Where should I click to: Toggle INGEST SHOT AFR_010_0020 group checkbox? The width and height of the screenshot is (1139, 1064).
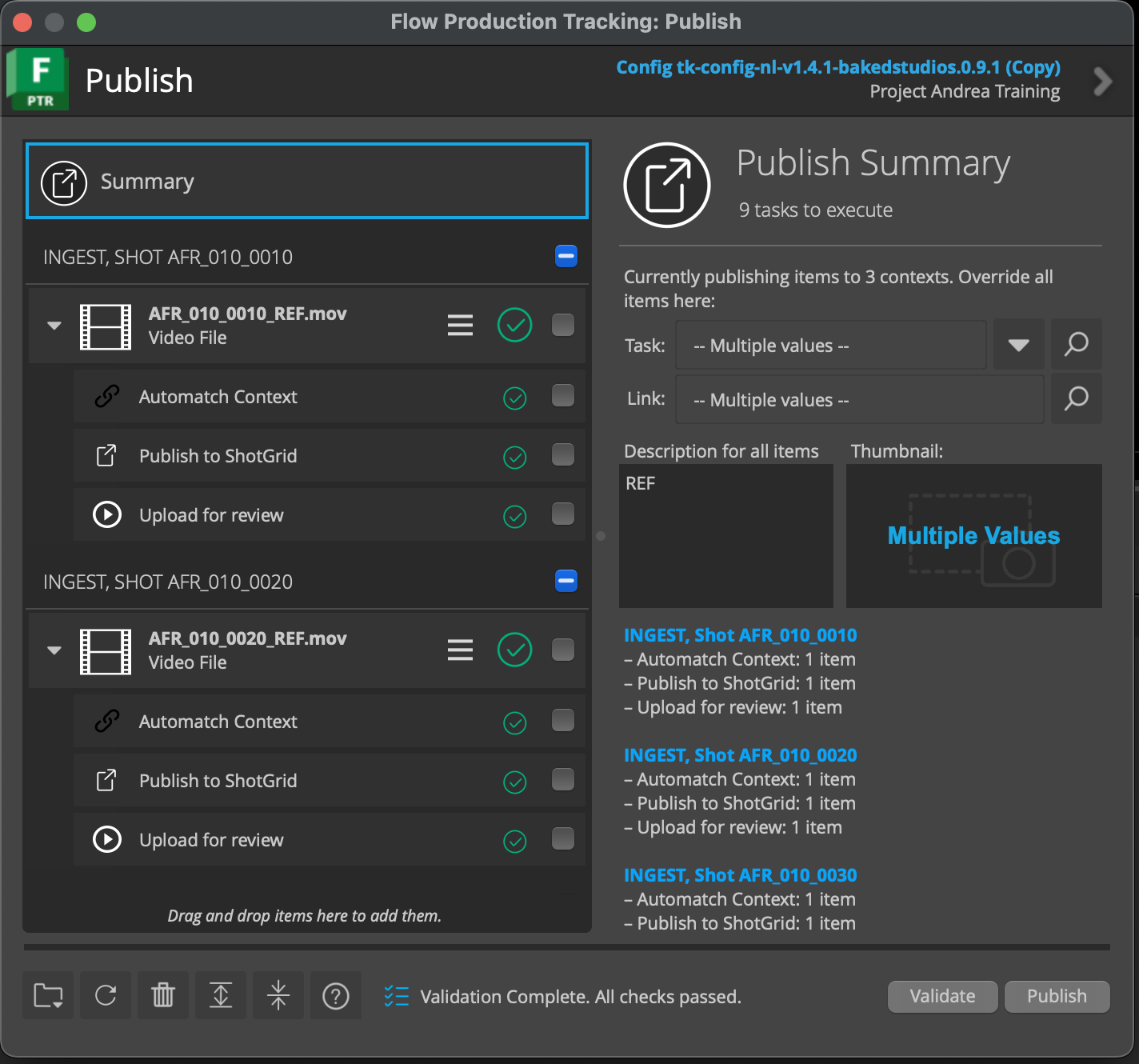pyautogui.click(x=566, y=581)
